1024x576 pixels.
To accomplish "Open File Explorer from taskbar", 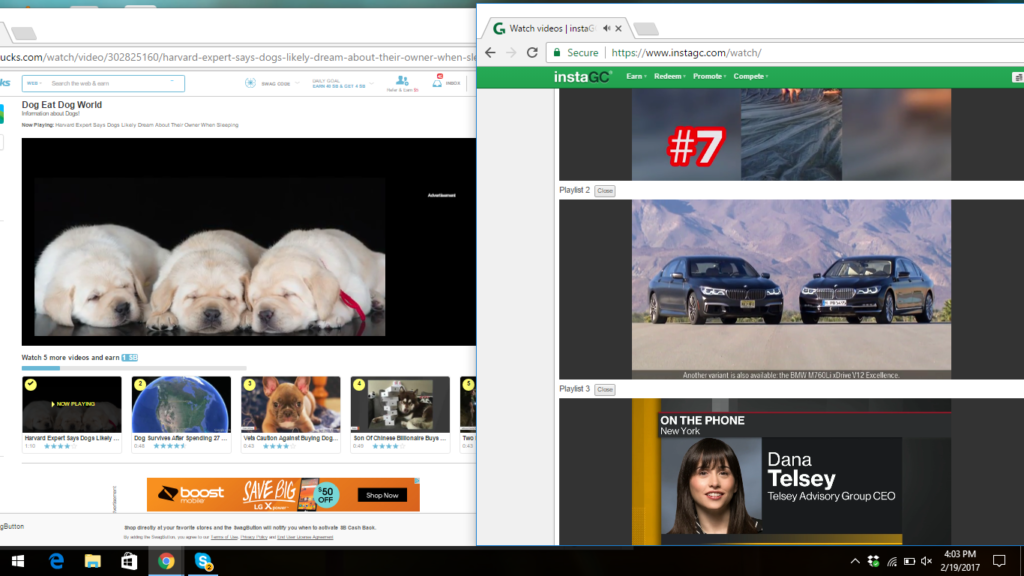I will pos(93,562).
